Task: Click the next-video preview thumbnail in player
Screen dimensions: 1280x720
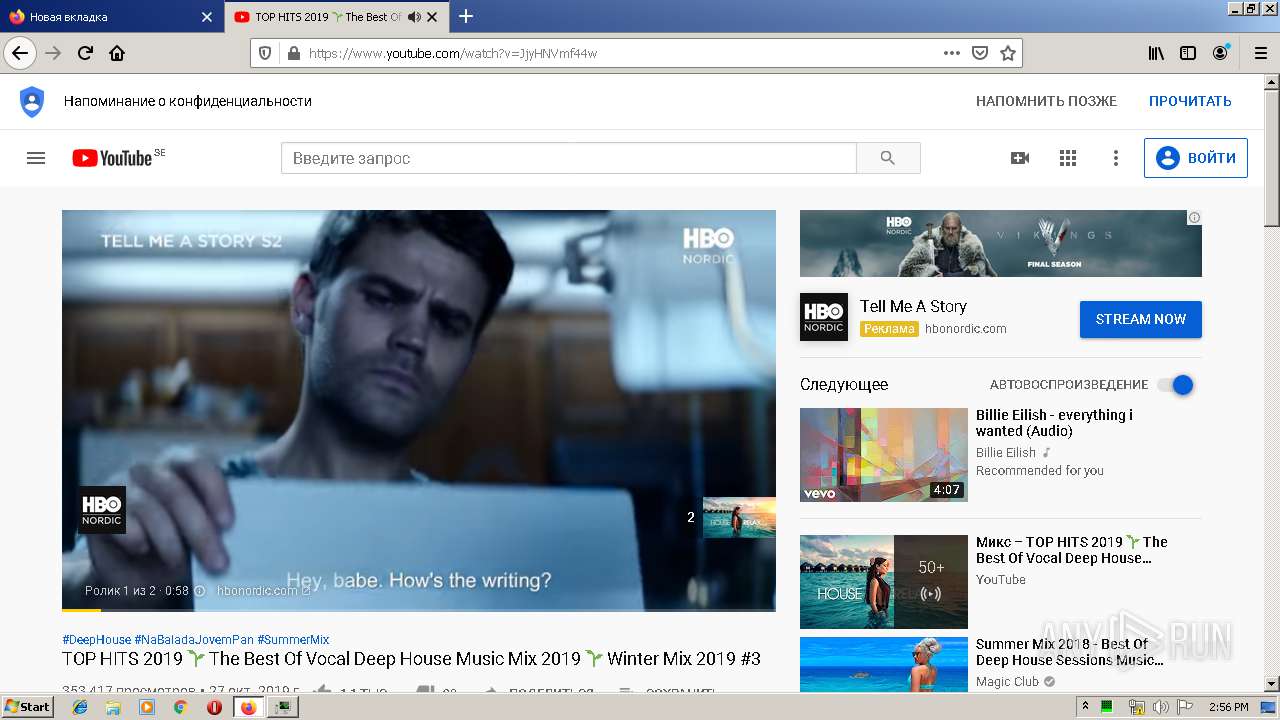Action: pos(739,517)
